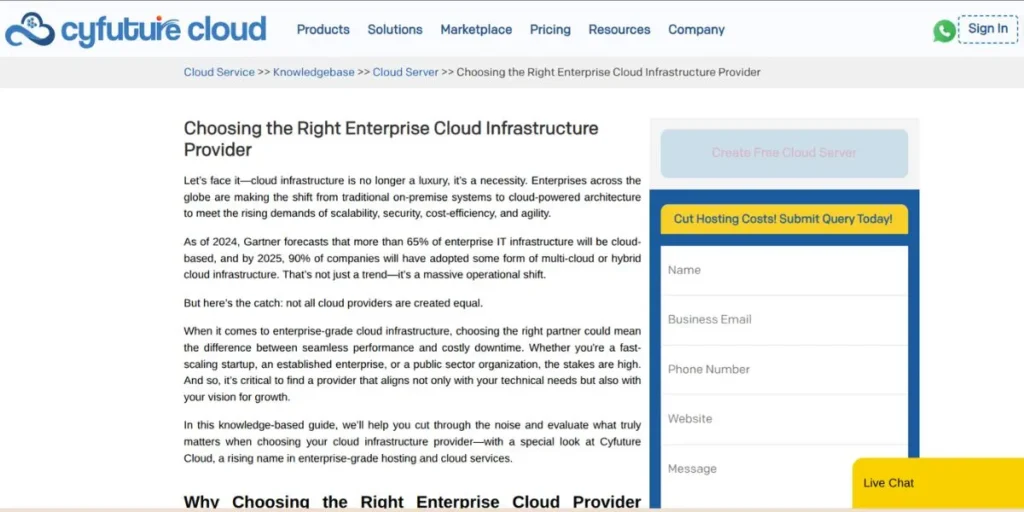Image resolution: width=1024 pixels, height=512 pixels.
Task: Click the Cyfuture Cloud logo
Action: (x=136, y=29)
